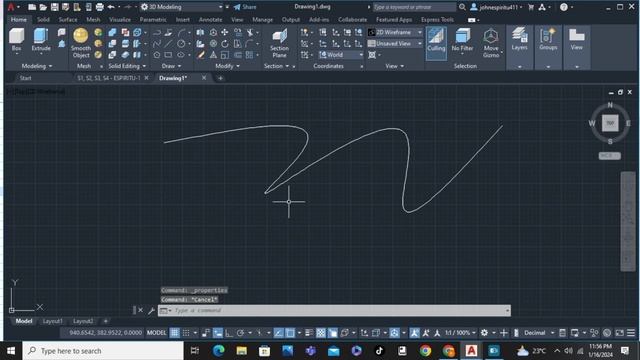Click the Undo arrow
Screen dimensions: 640x360
click(x=111, y=7)
